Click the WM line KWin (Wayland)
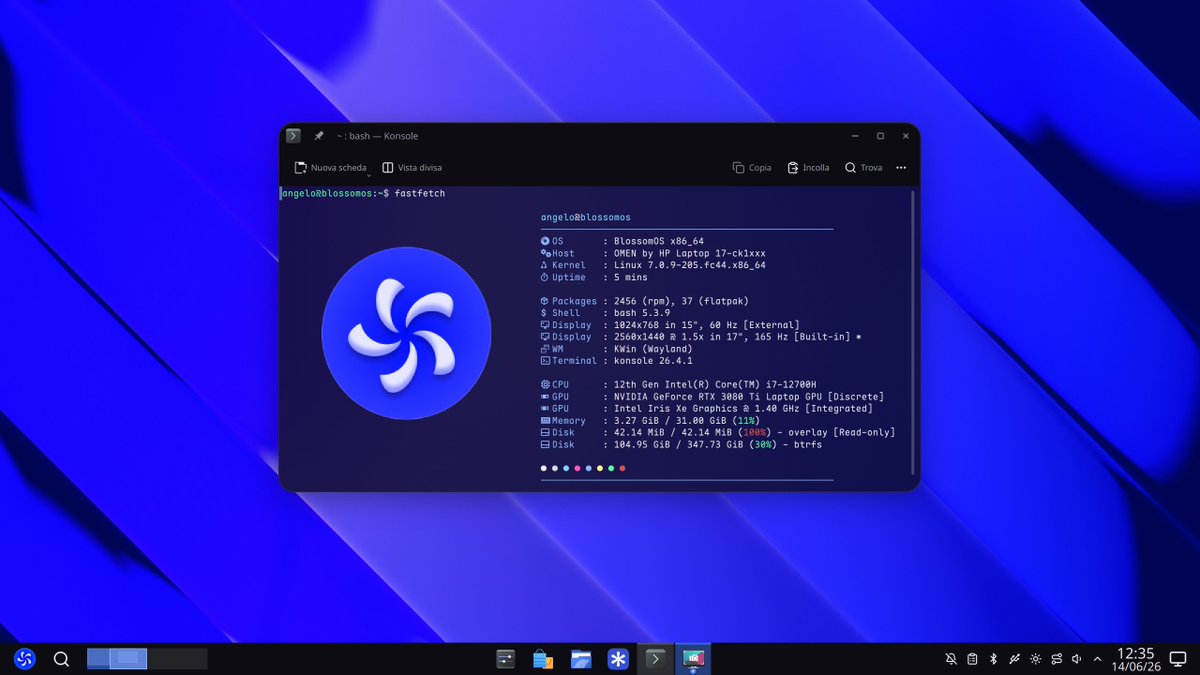Screen dimensions: 1200x675 coord(616,349)
